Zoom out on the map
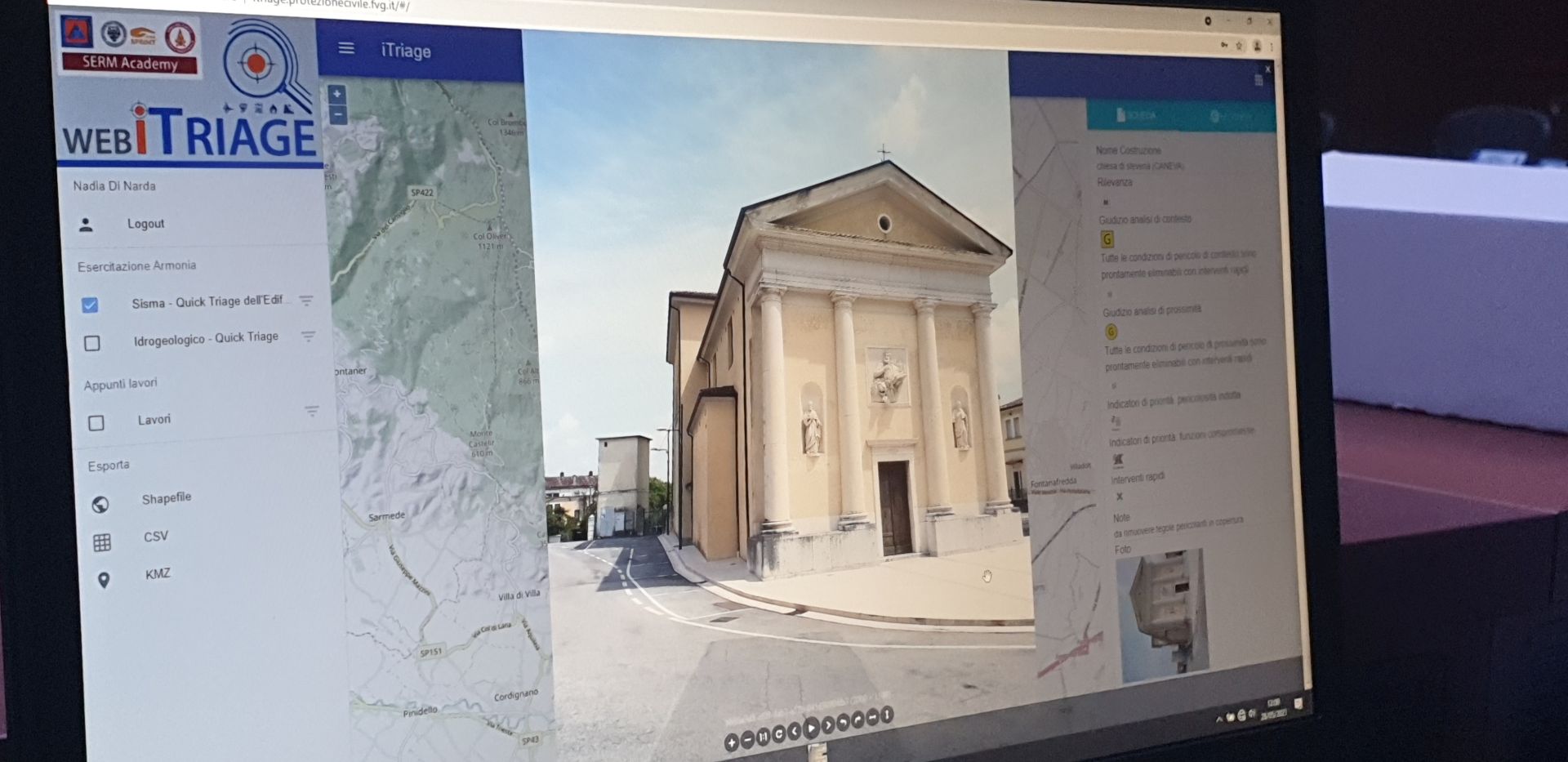Screen dimensions: 1568x762 [x=337, y=115]
